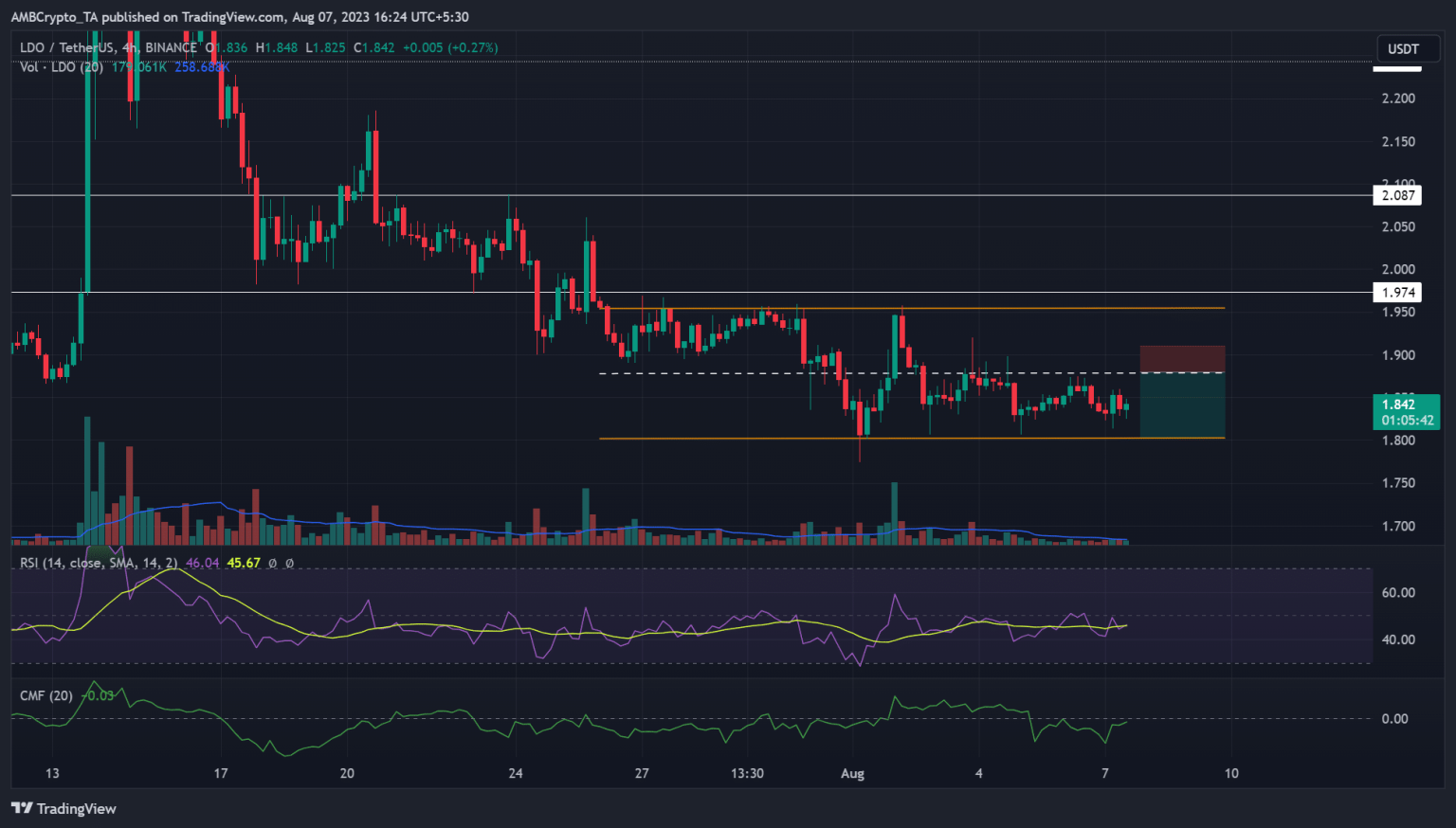Click the green profit zone of short position
The image size is (1456, 828).
tap(1181, 405)
